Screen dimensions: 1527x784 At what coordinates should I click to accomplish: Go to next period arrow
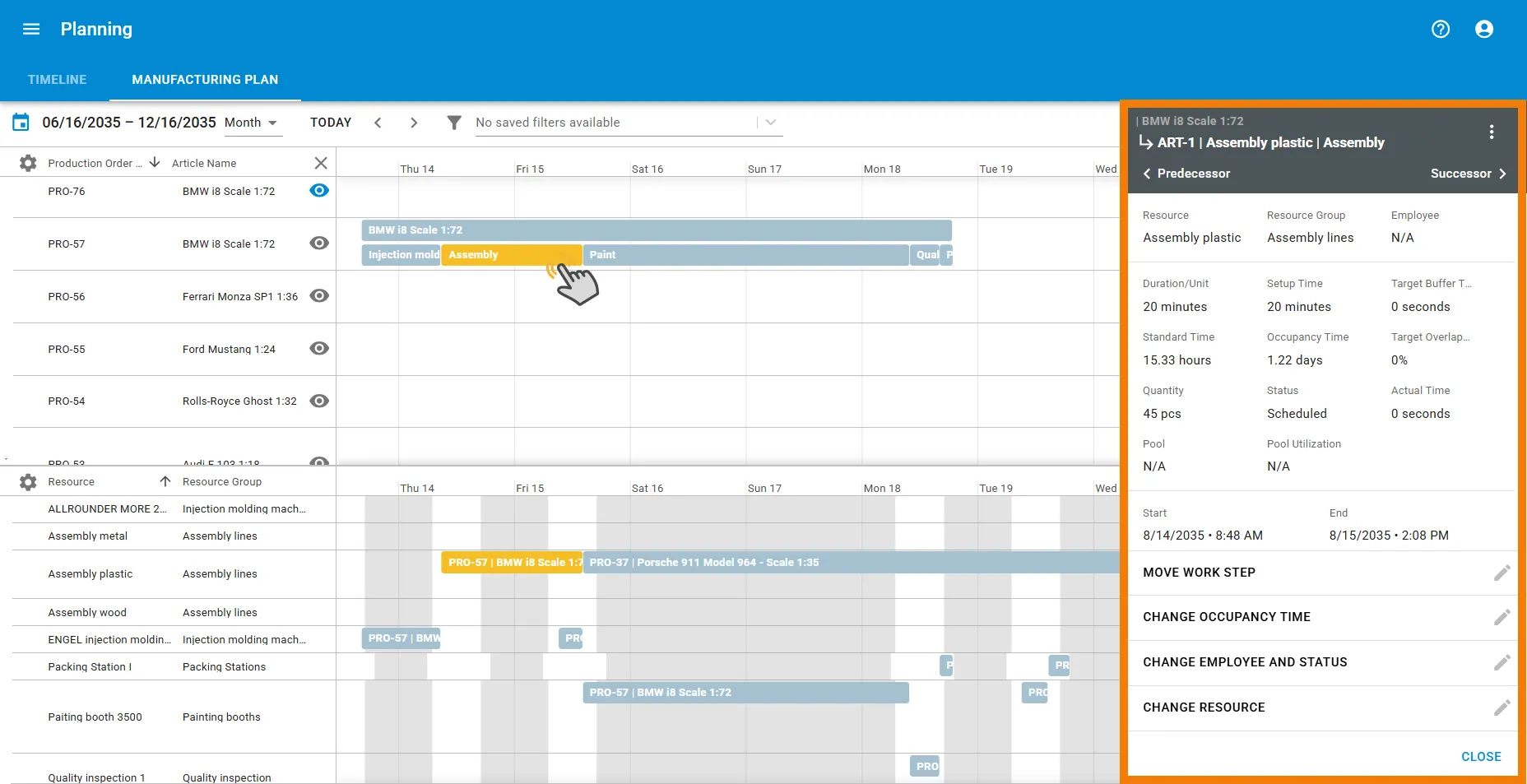414,123
